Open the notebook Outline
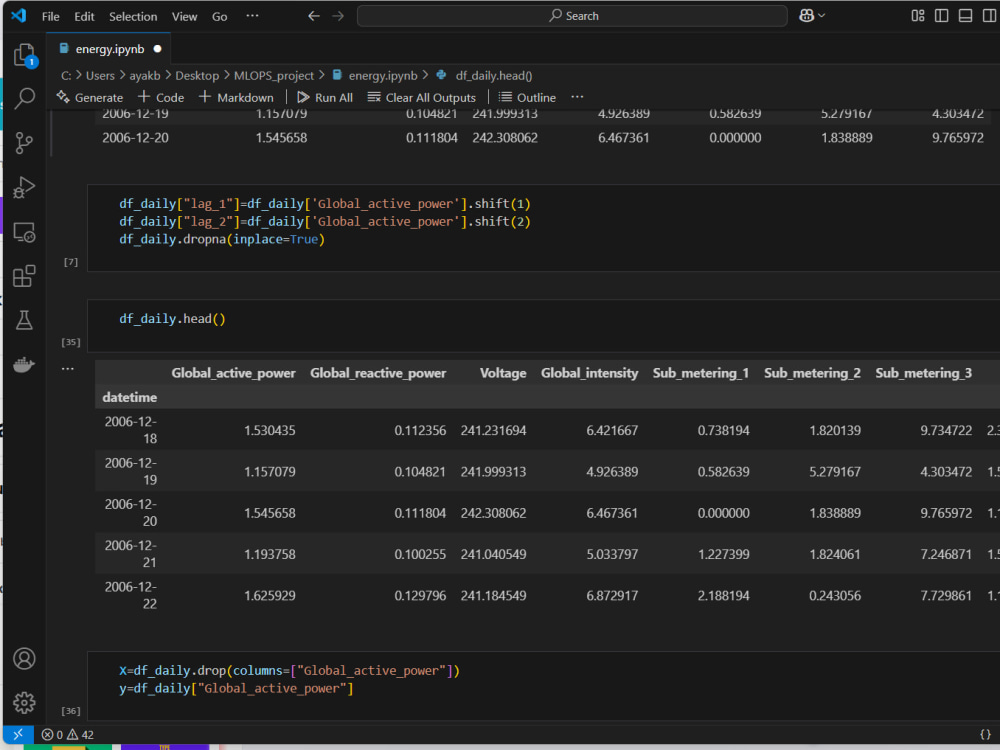Image resolution: width=1000 pixels, height=750 pixels. tap(527, 98)
